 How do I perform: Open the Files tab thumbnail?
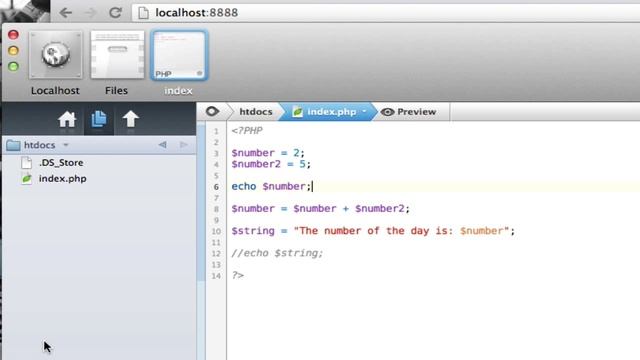117,55
